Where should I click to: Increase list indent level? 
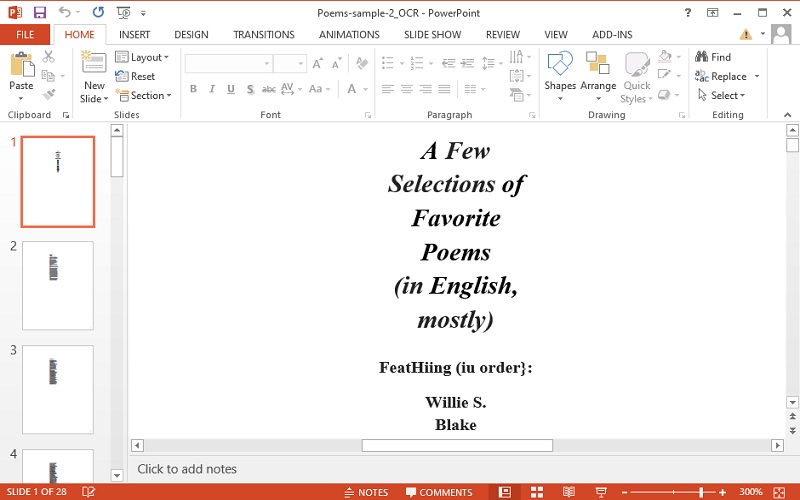point(467,63)
